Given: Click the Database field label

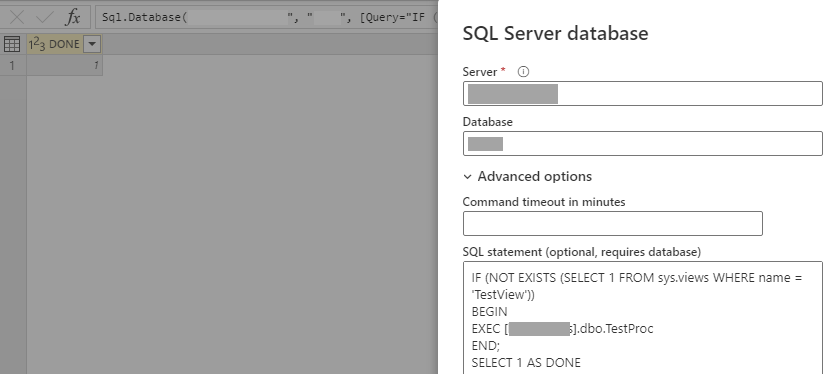Looking at the screenshot, I should [x=488, y=122].
